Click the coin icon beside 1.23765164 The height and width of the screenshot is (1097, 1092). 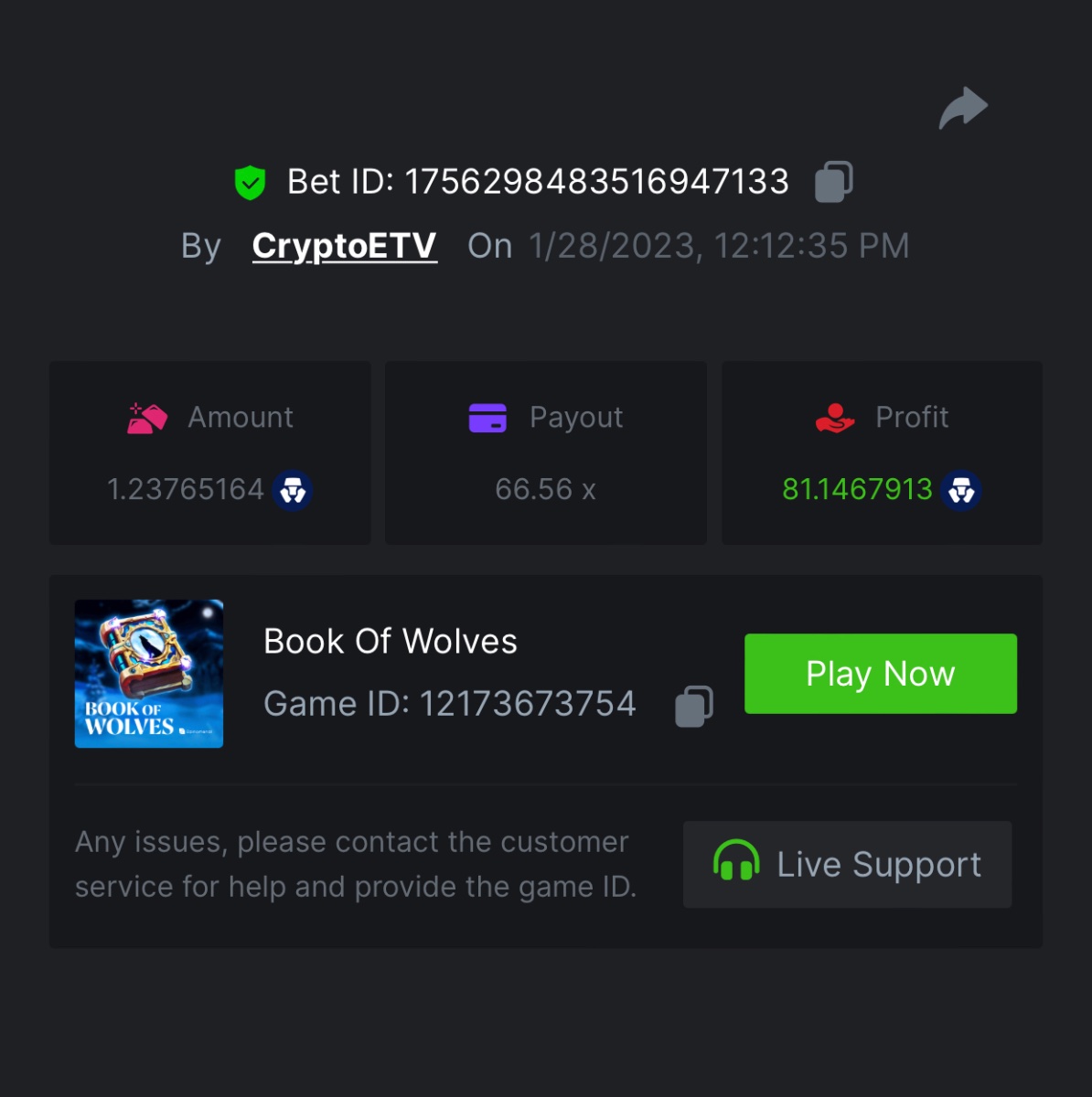coord(293,491)
